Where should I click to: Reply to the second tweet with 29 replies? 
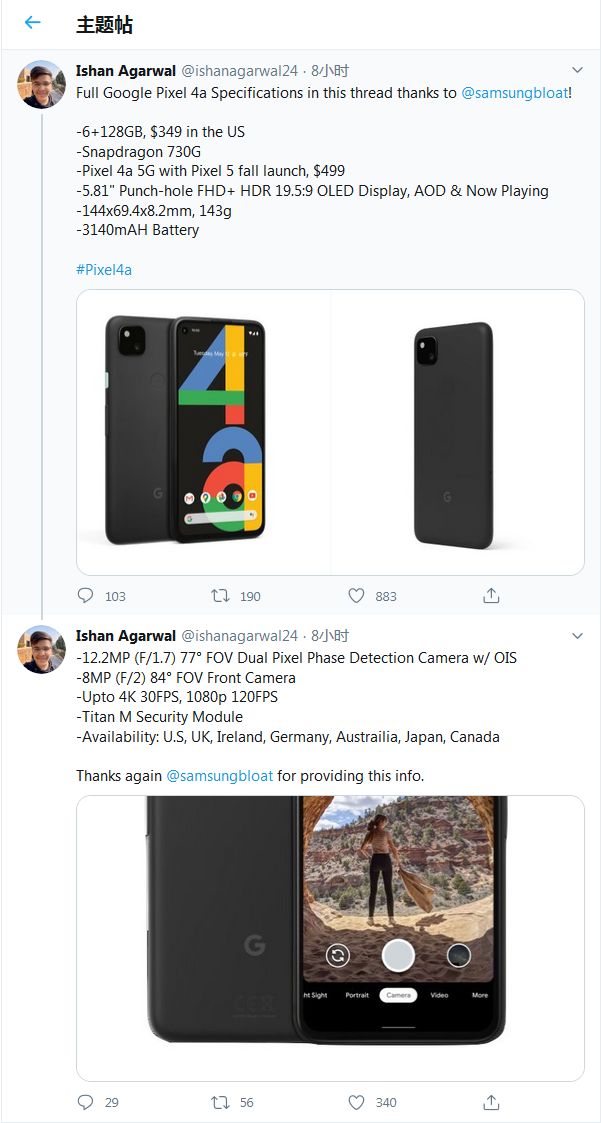click(85, 1102)
